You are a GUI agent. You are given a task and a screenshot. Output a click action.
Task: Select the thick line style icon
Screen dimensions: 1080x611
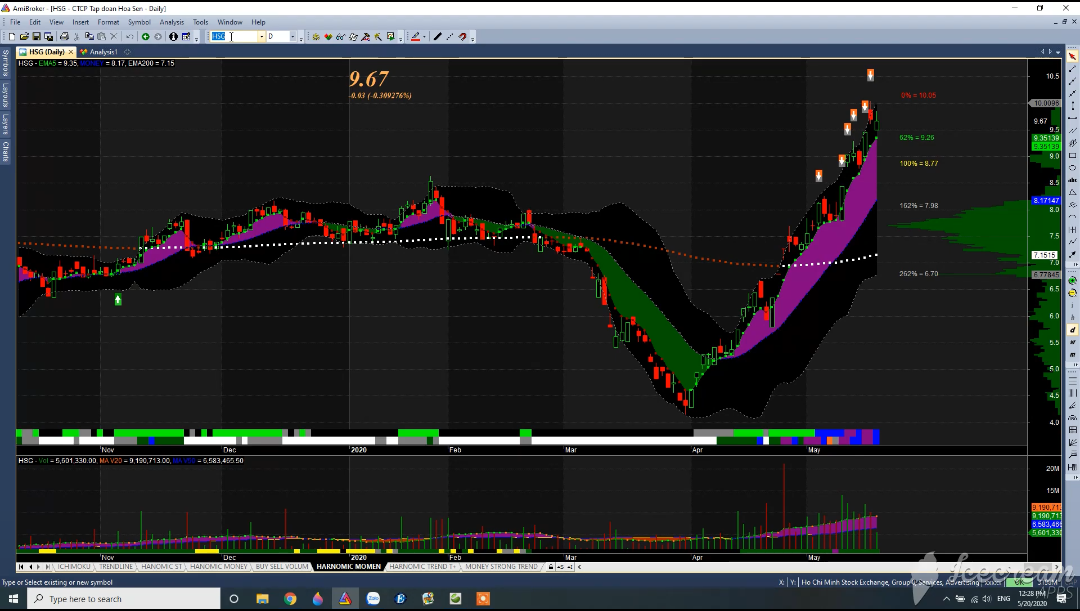coord(437,37)
